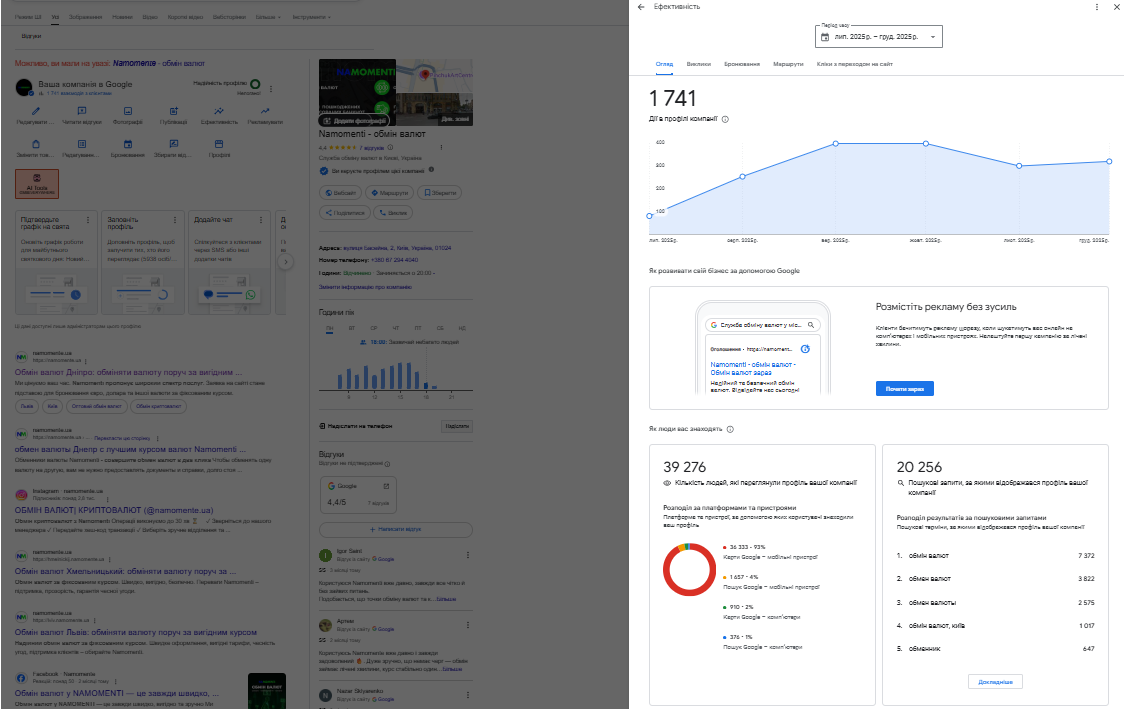Click the info icon next to Дії в профілі компанії
1124x709 pixels.
click(x=725, y=119)
